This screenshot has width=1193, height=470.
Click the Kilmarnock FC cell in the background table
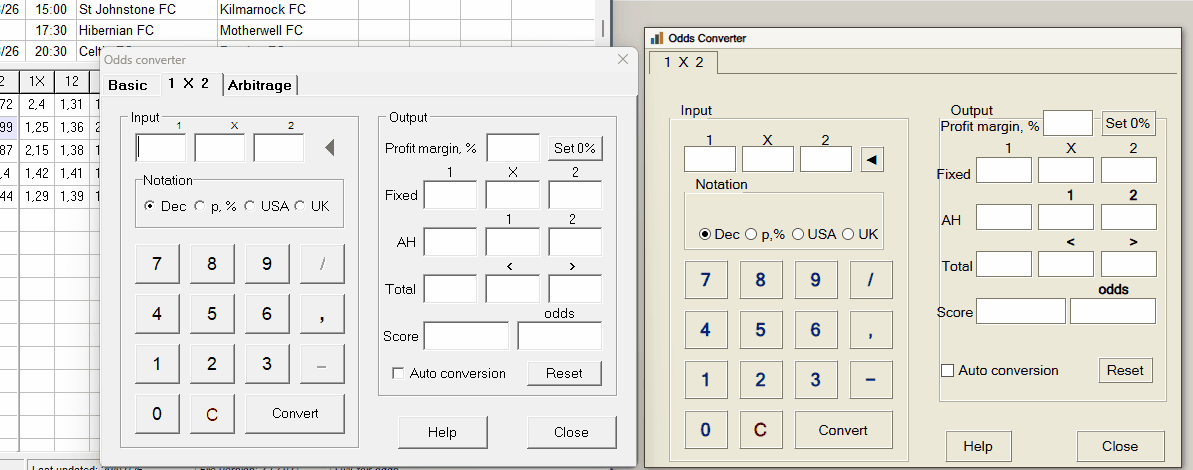coord(288,10)
